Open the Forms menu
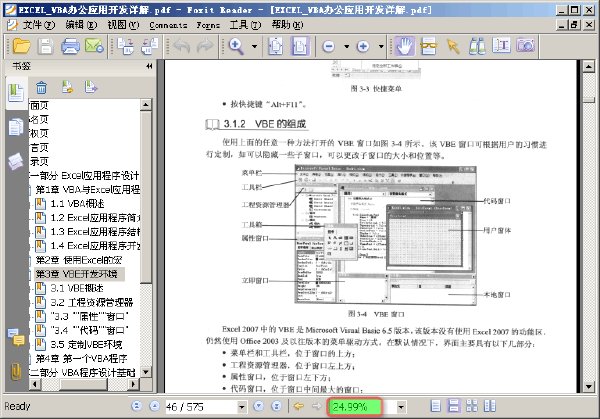 point(208,25)
